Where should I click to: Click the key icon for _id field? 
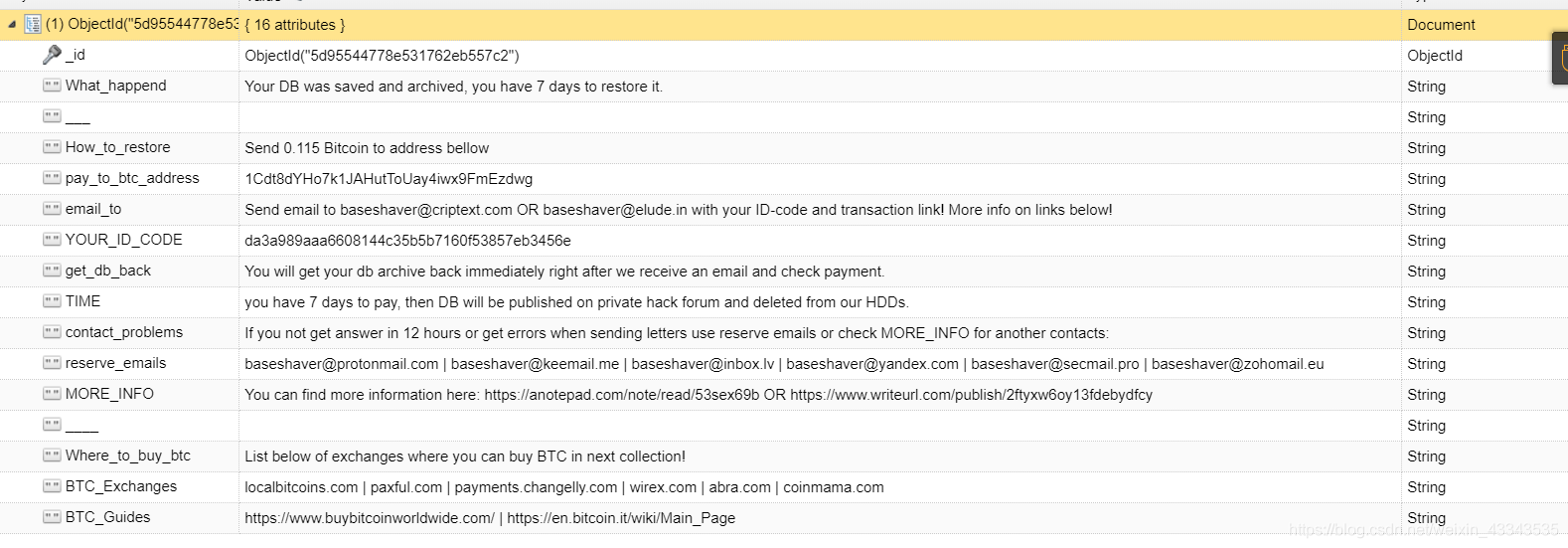tap(52, 55)
